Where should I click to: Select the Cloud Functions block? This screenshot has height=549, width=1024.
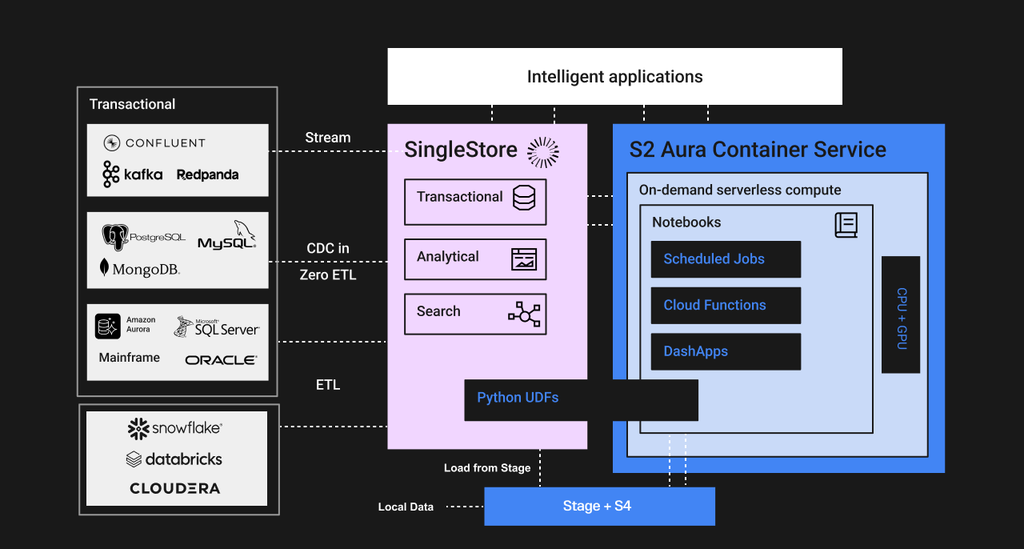coord(726,306)
